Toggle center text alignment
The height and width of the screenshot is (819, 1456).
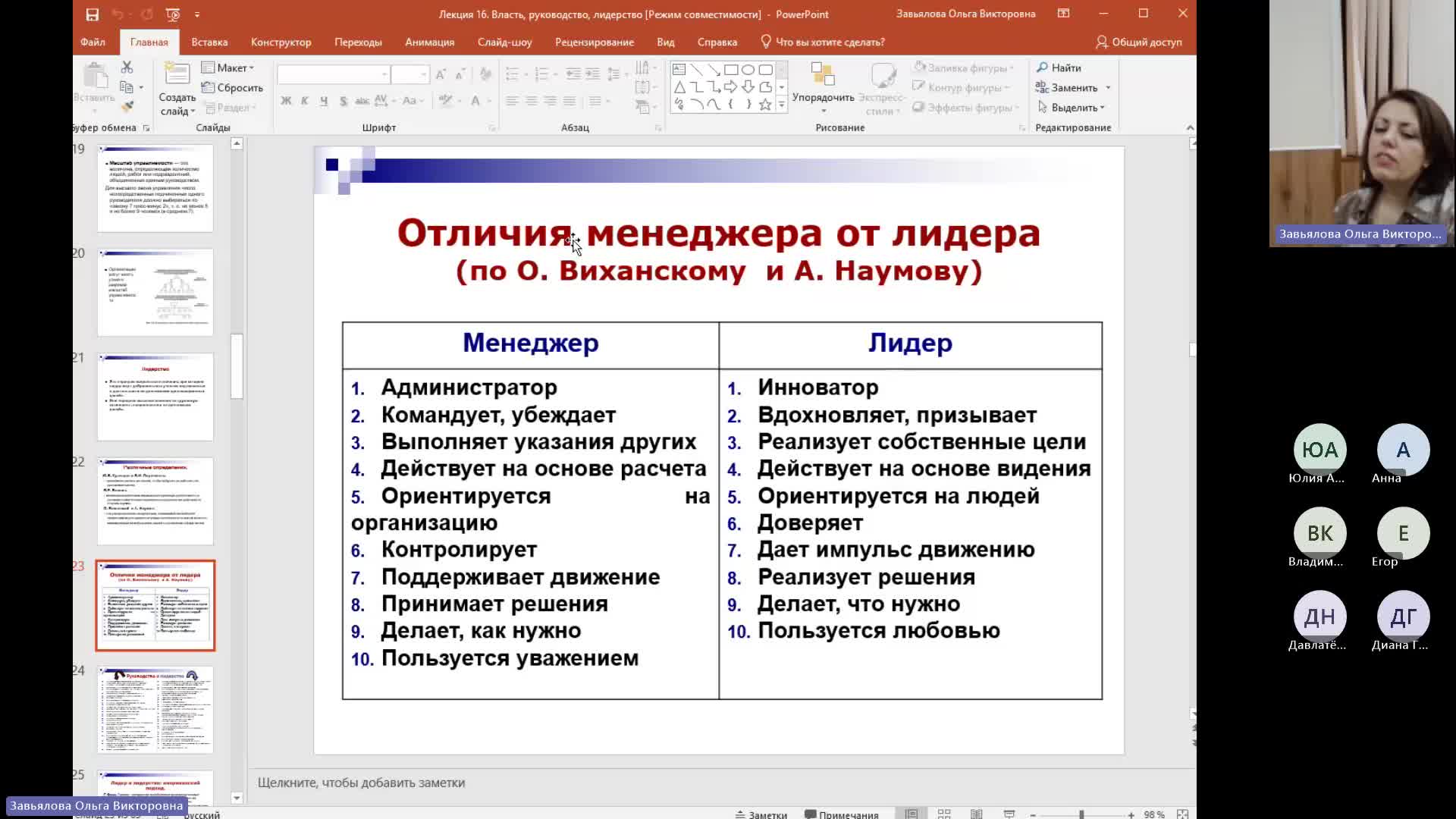click(532, 100)
